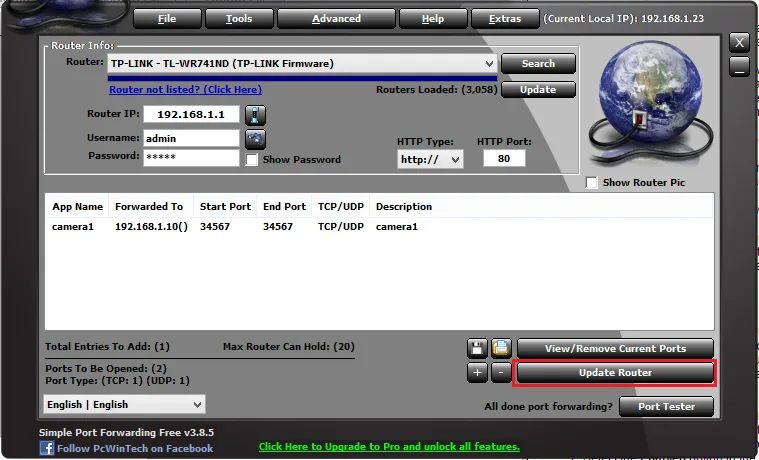Select the camera1 row in App Name column

[73, 227]
